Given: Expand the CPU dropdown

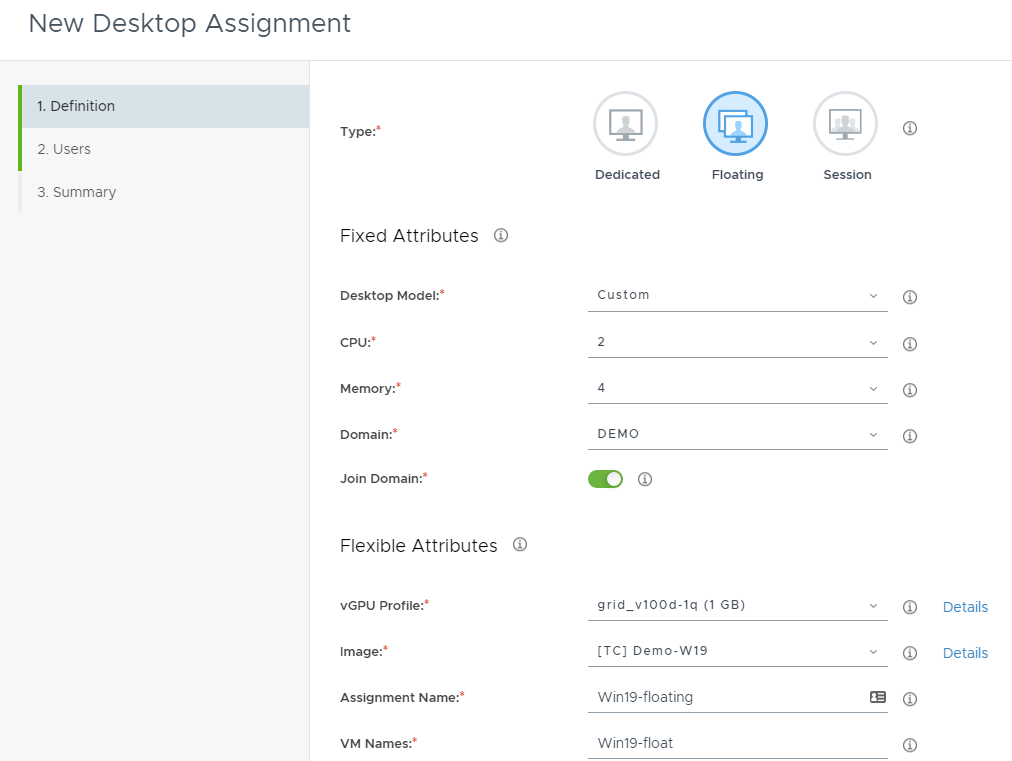Looking at the screenshot, I should (x=737, y=342).
